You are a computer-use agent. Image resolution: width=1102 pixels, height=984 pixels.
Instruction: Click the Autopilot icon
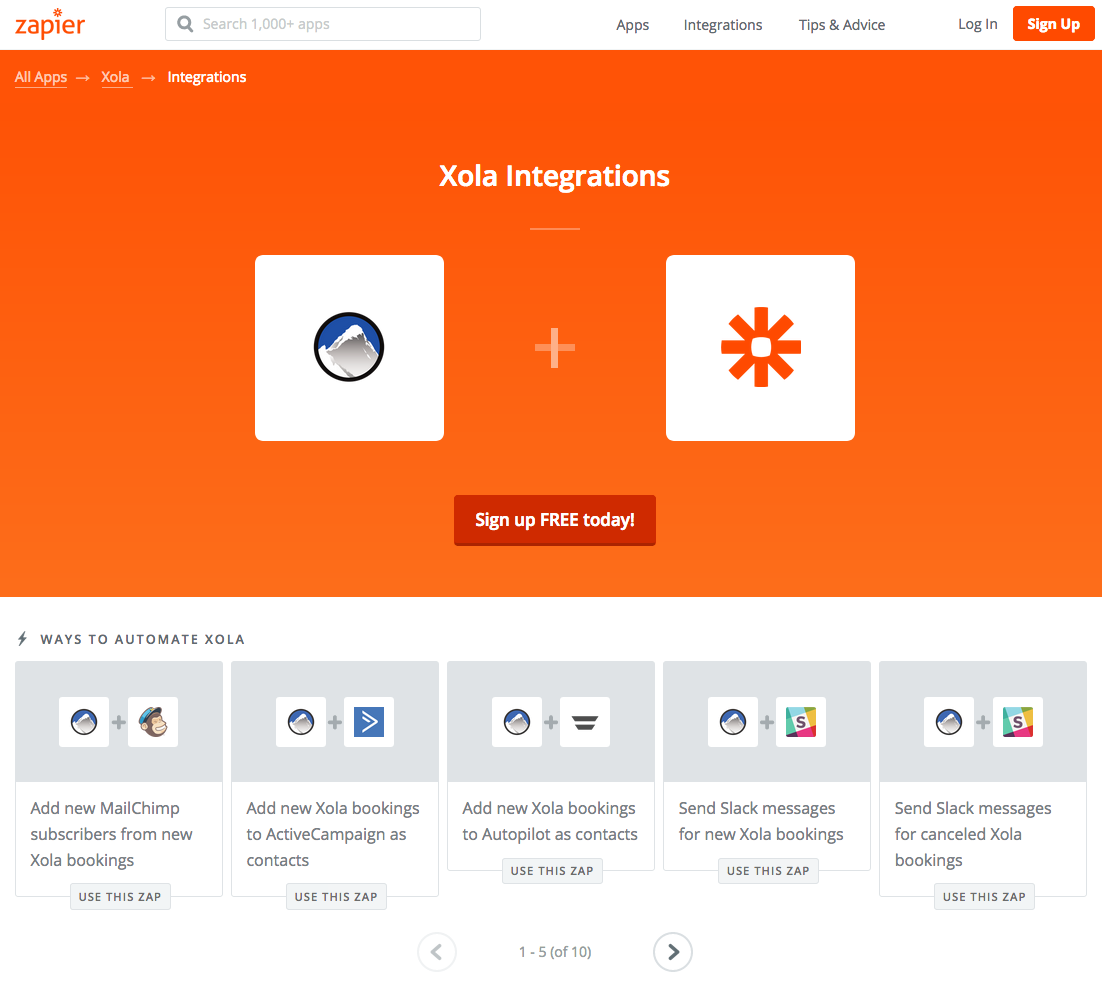(x=585, y=722)
